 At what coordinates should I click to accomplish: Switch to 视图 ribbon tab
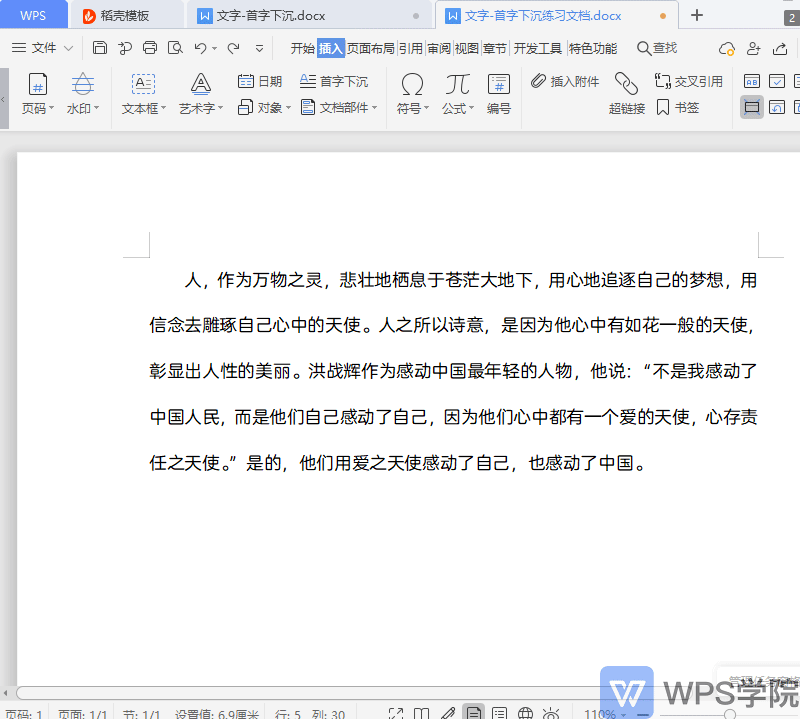pos(467,48)
